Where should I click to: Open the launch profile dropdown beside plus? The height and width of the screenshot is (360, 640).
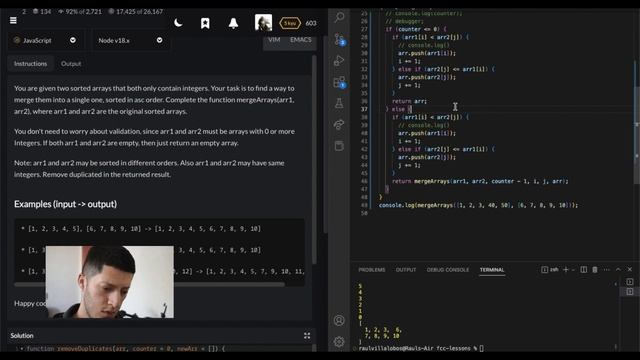pyautogui.click(x=573, y=270)
